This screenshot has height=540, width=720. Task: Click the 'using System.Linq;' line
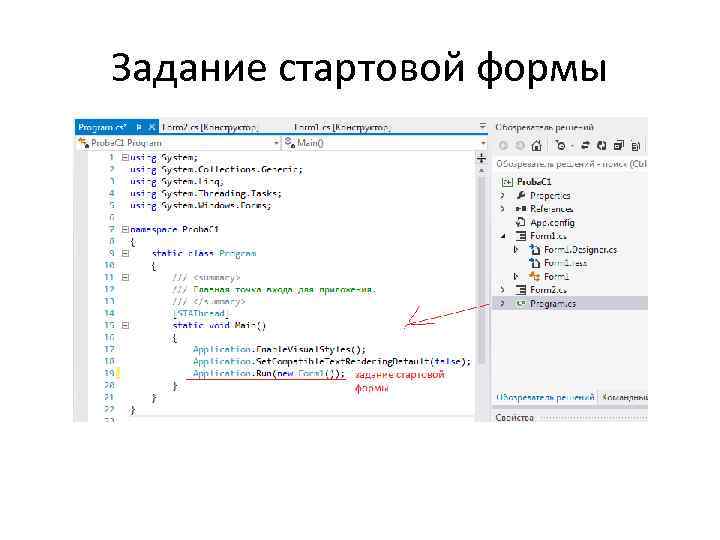pos(177,181)
